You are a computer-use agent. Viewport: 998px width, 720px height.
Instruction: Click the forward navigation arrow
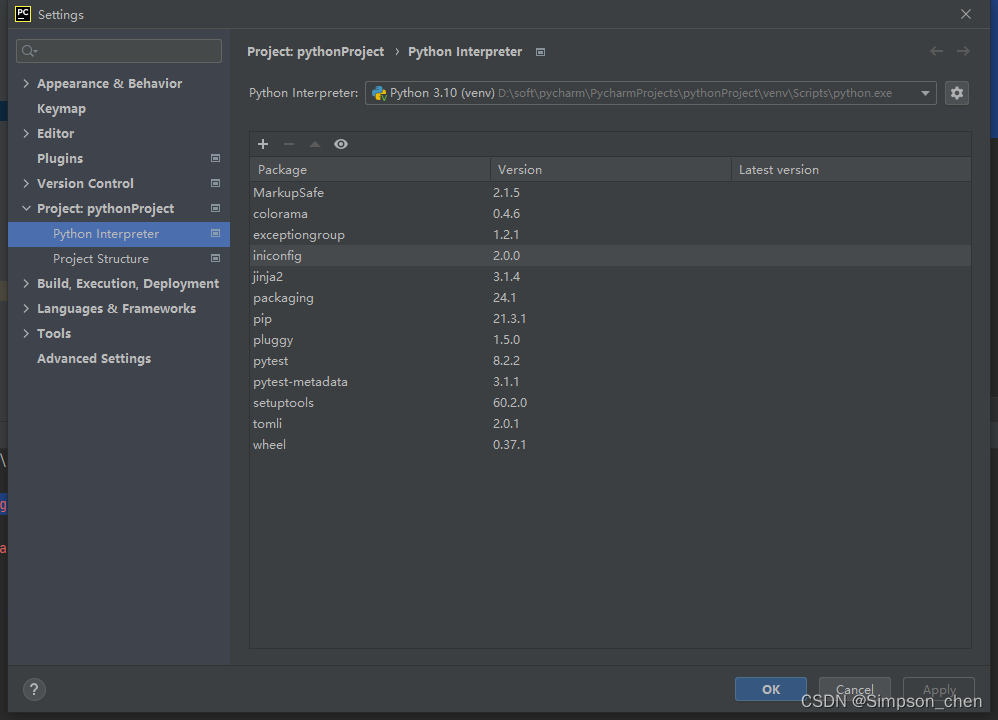pyautogui.click(x=963, y=51)
